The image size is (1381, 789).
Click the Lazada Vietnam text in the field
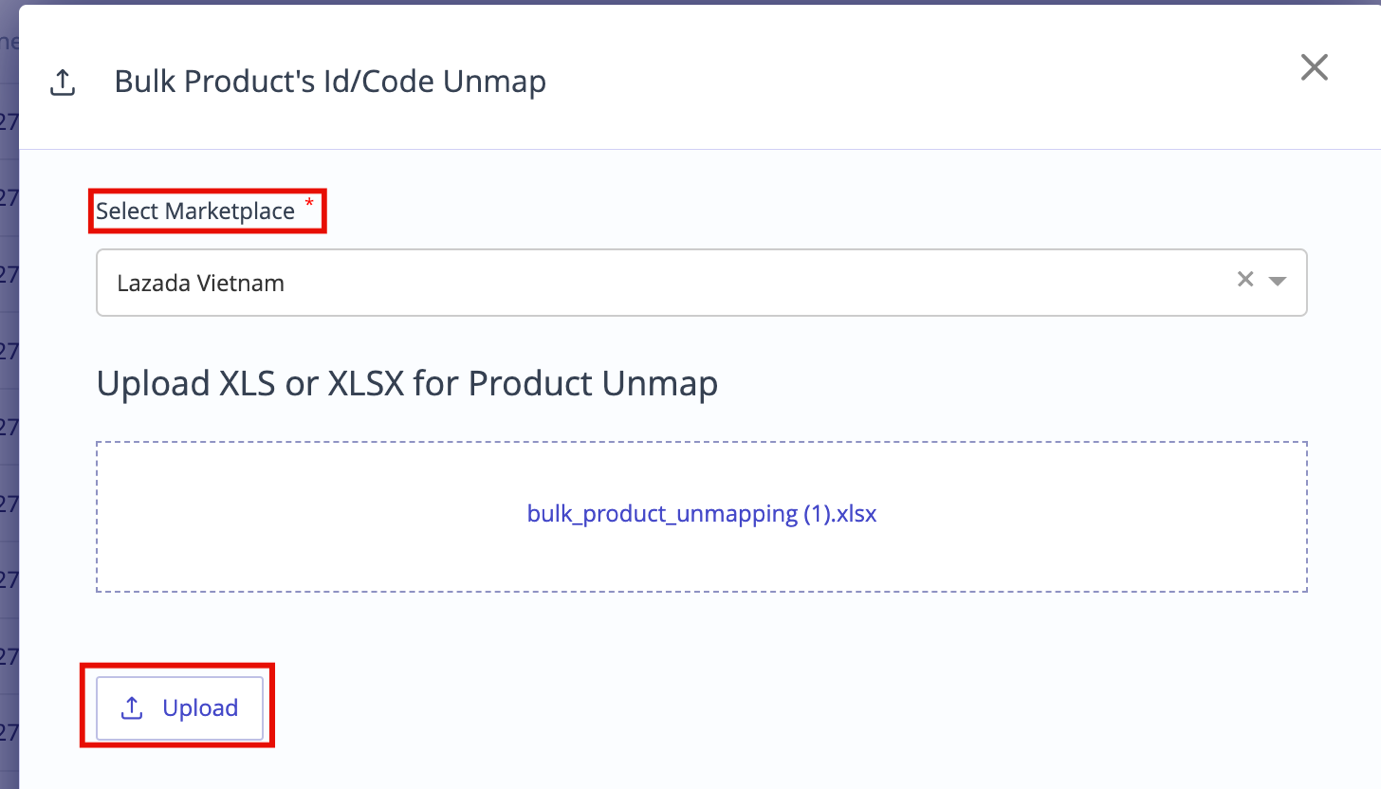click(200, 283)
